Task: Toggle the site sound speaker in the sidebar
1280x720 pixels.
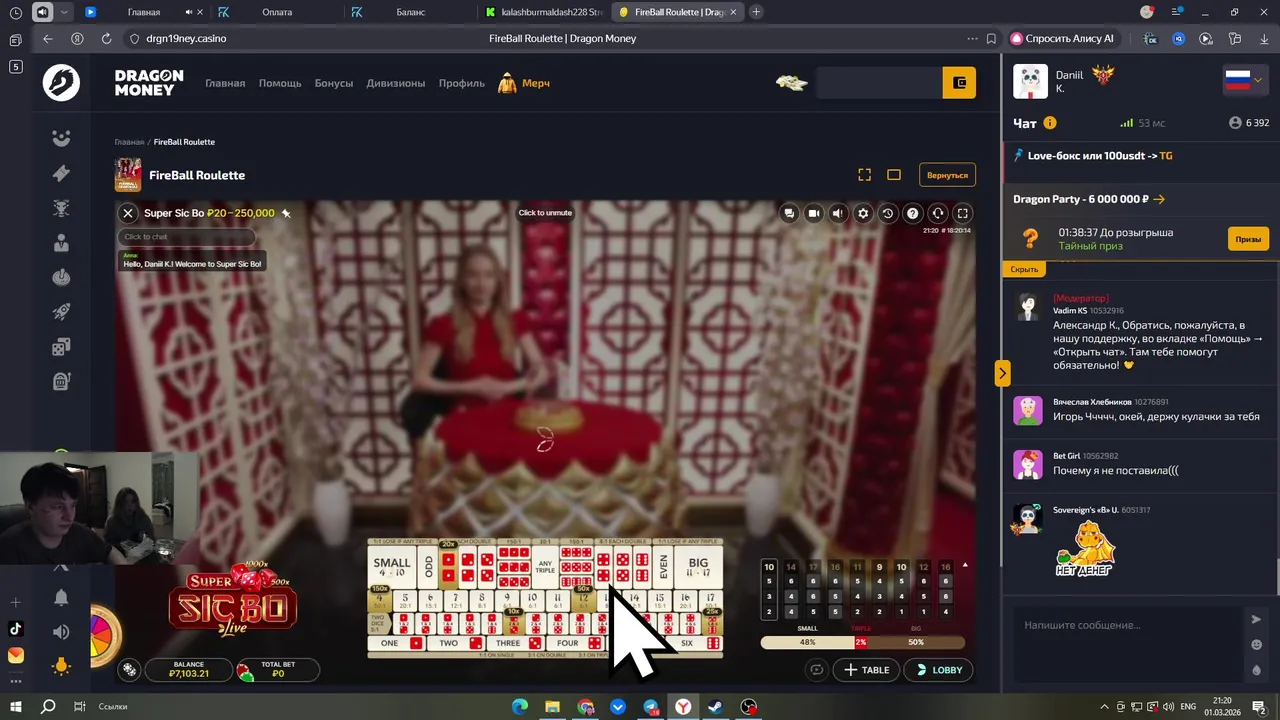Action: tap(61, 632)
